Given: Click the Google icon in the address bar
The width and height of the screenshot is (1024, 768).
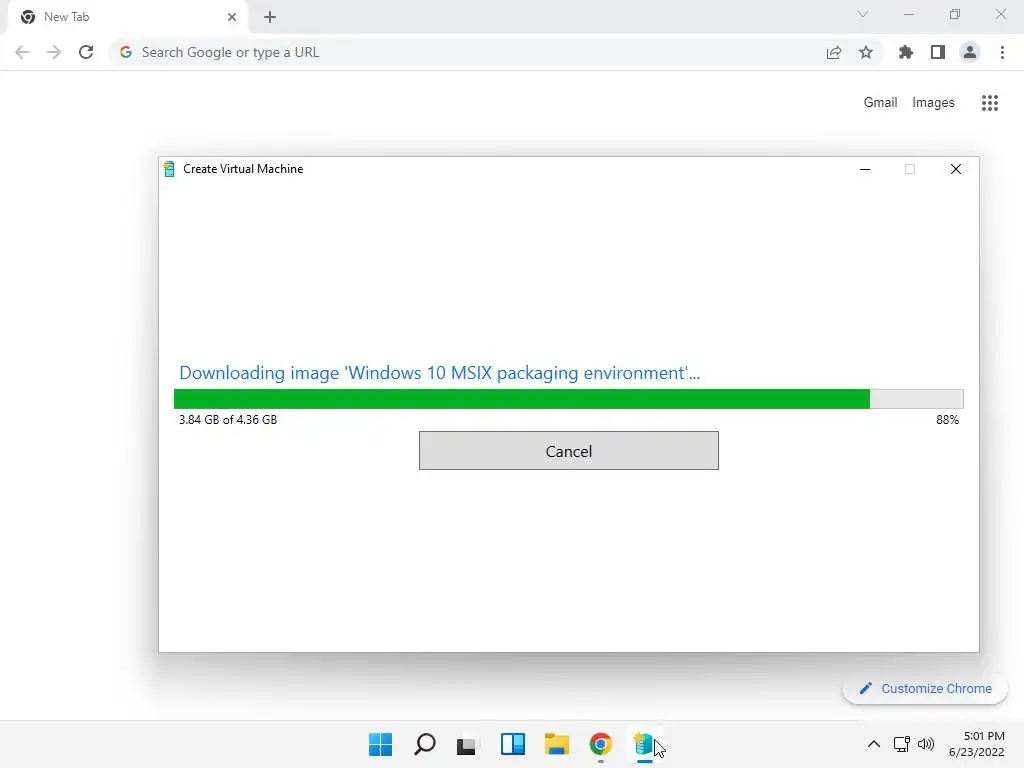Looking at the screenshot, I should pyautogui.click(x=126, y=52).
